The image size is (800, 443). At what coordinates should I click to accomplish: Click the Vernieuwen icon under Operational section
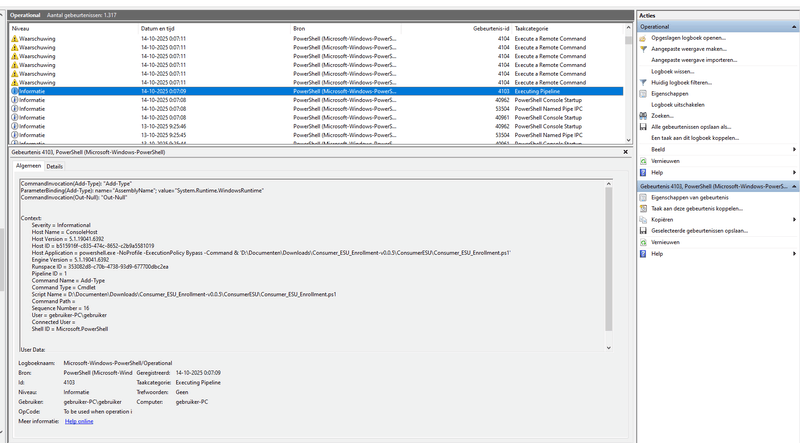click(643, 161)
